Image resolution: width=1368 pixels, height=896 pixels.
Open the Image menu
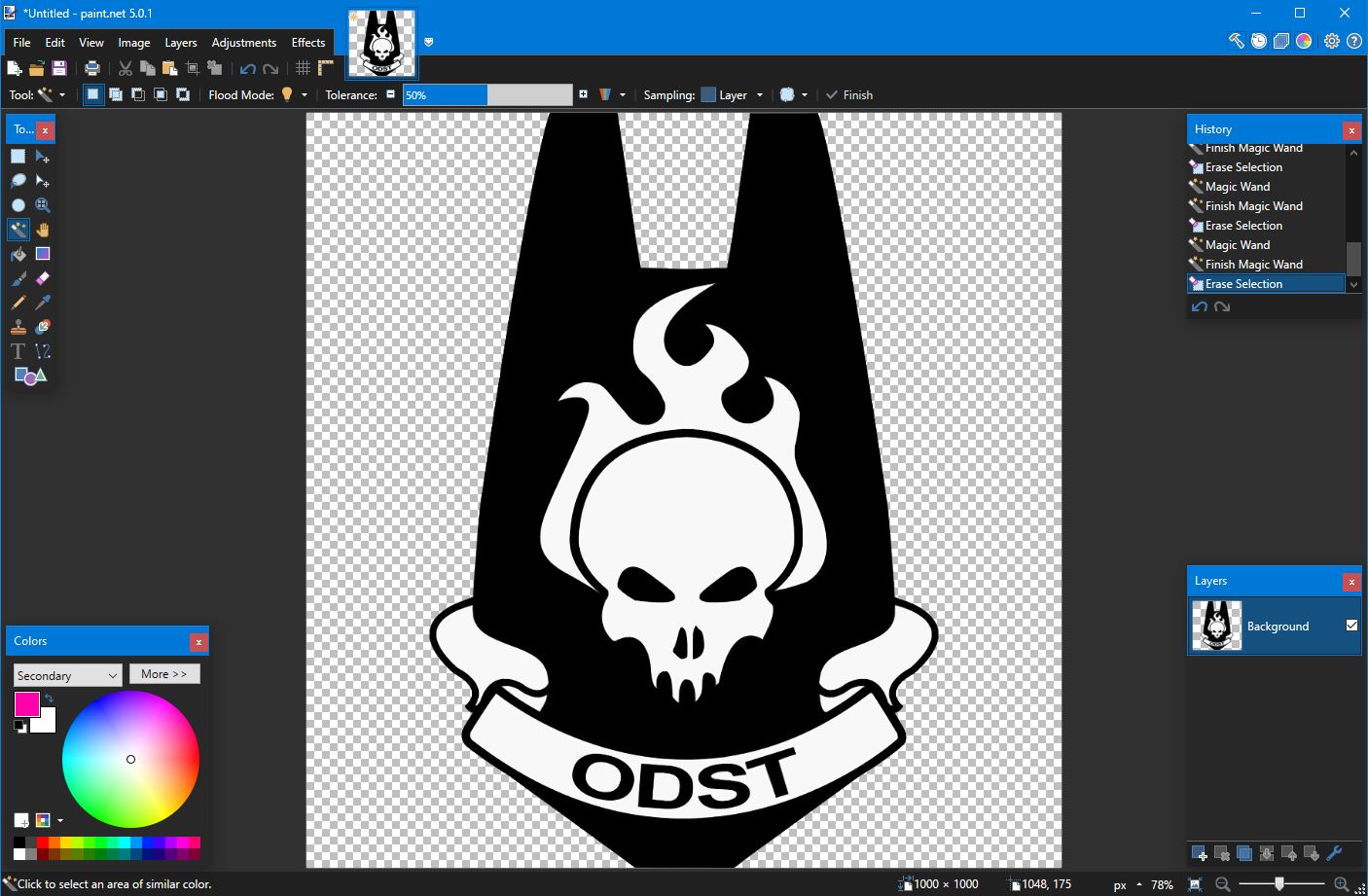click(134, 42)
